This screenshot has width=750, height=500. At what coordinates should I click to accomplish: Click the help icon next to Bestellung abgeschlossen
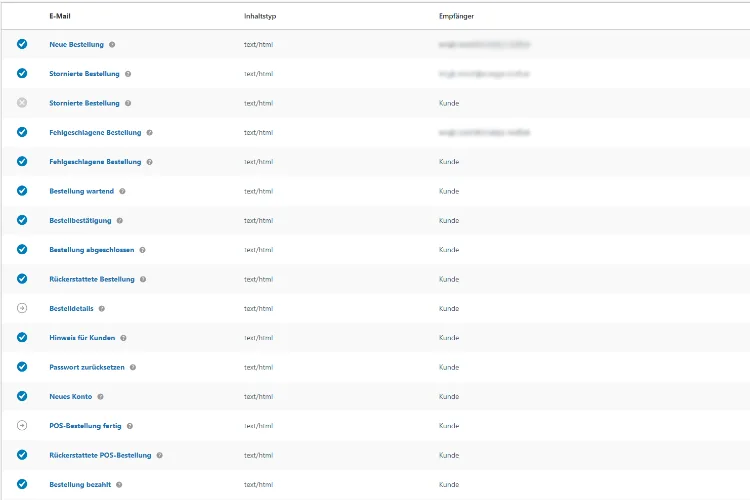(x=143, y=250)
